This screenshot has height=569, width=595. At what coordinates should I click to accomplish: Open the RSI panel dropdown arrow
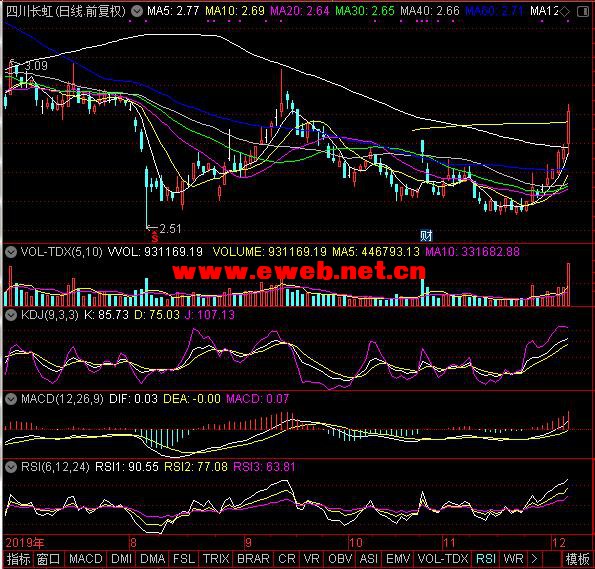[x=11, y=467]
